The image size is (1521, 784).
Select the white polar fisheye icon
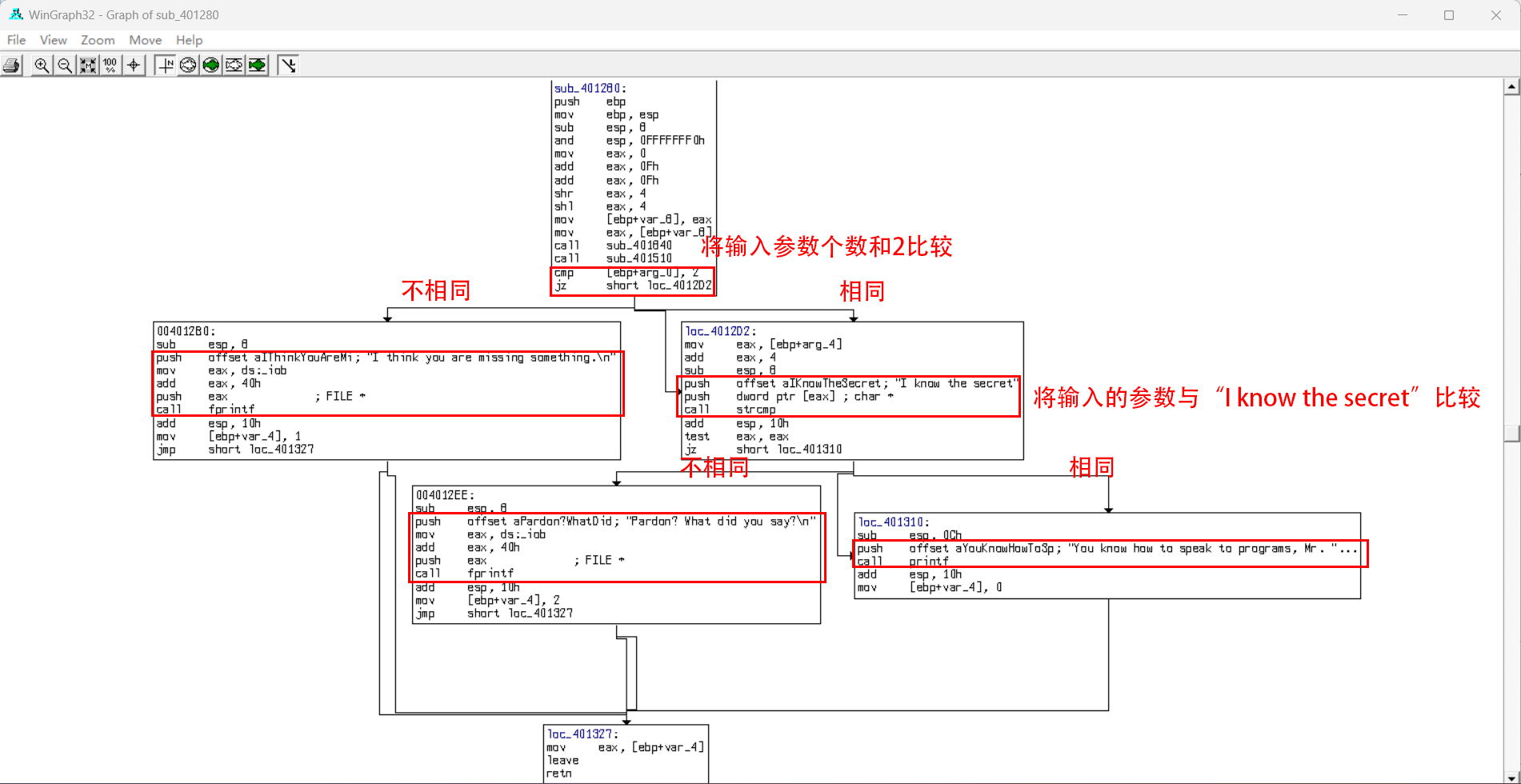pyautogui.click(x=188, y=66)
